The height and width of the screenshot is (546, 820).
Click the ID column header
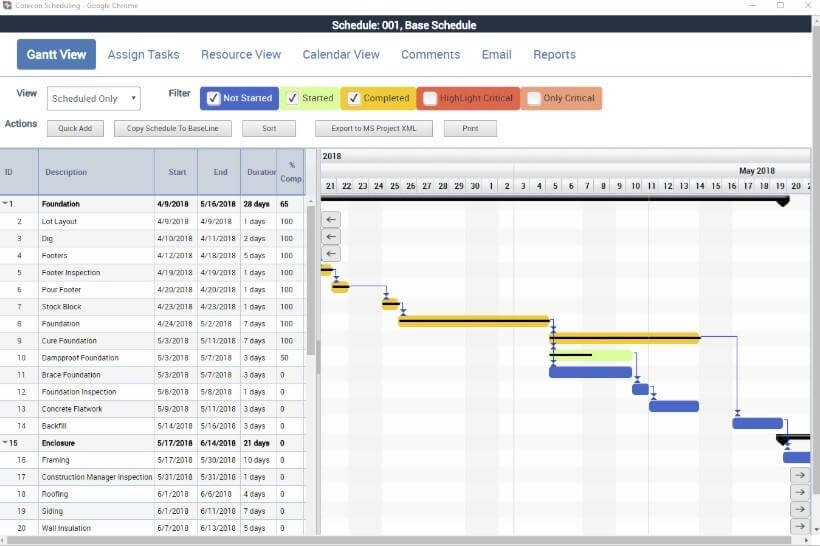(19, 172)
